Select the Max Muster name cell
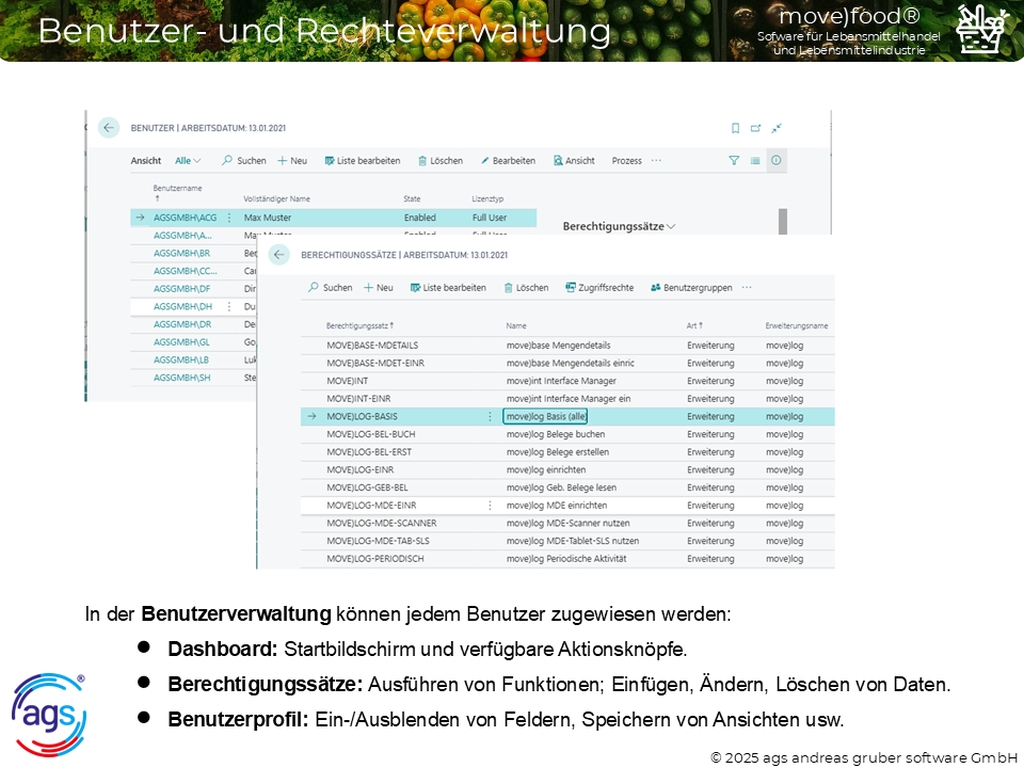This screenshot has width=1024, height=768. click(x=268, y=217)
